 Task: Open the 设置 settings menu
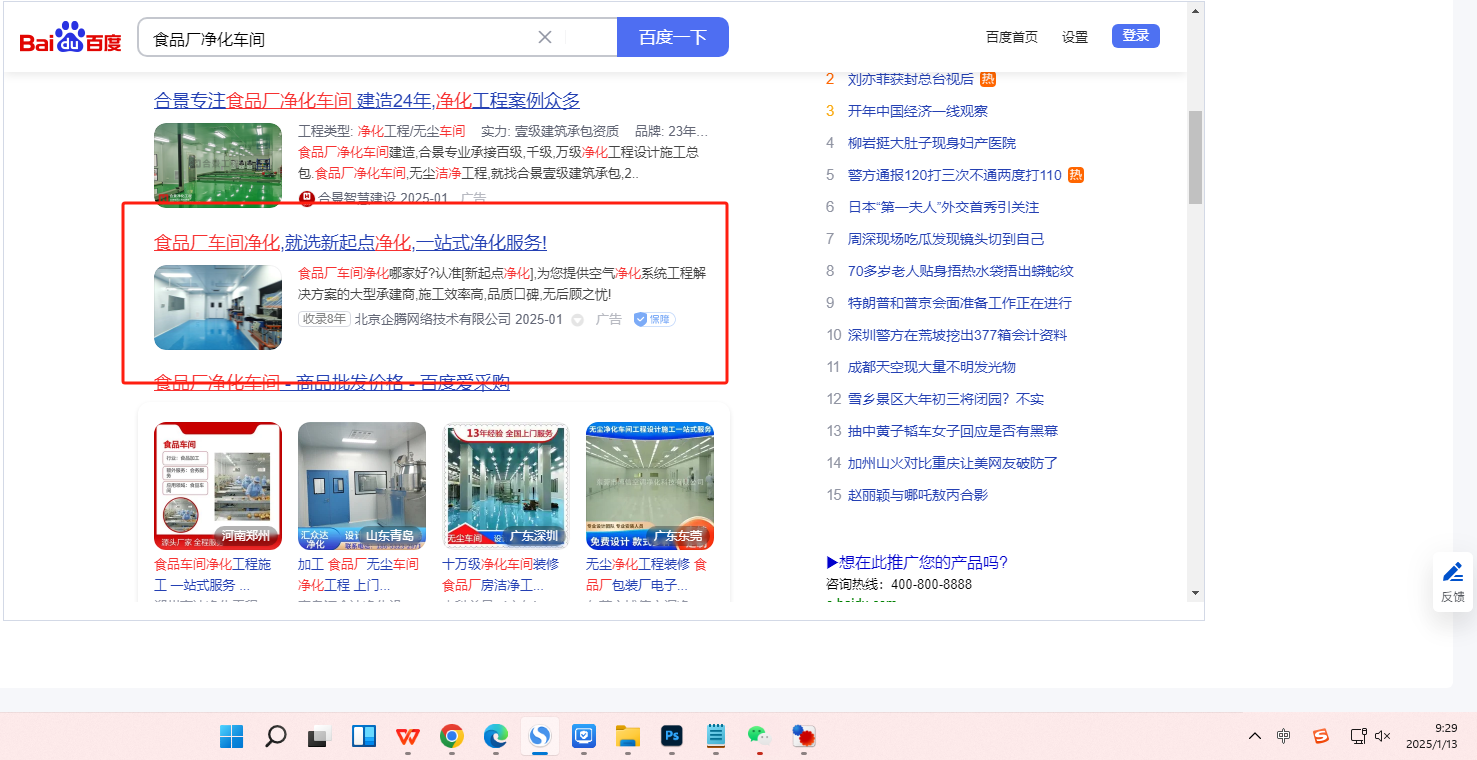coord(1075,37)
